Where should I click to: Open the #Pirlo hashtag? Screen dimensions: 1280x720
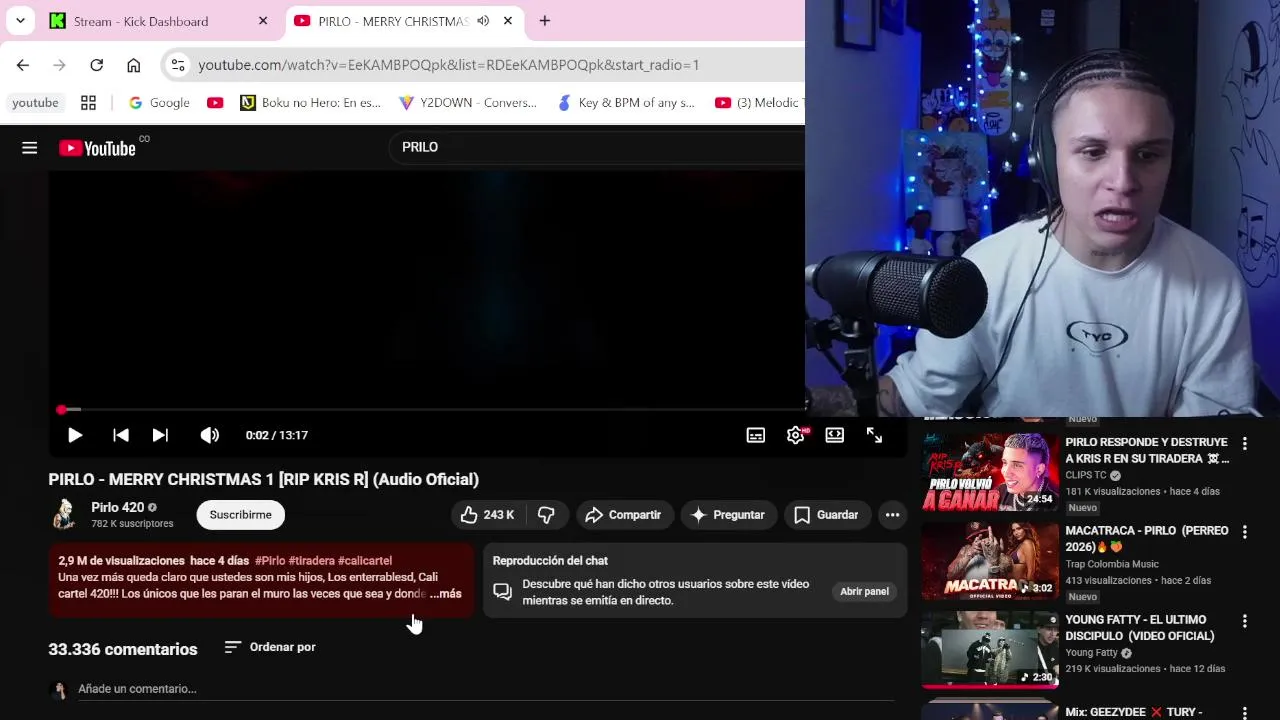click(270, 561)
